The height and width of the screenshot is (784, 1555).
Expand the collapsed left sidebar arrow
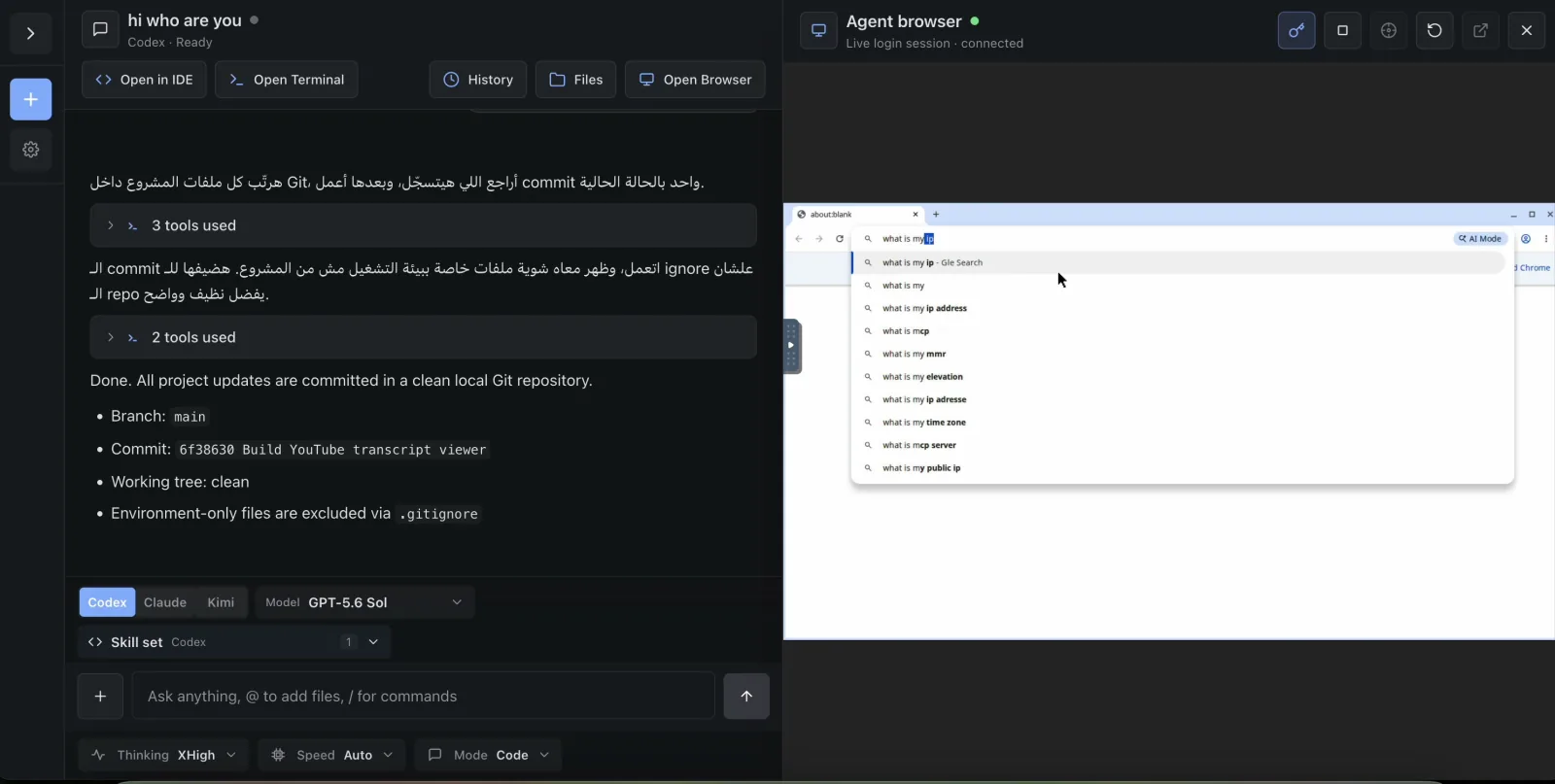click(30, 33)
